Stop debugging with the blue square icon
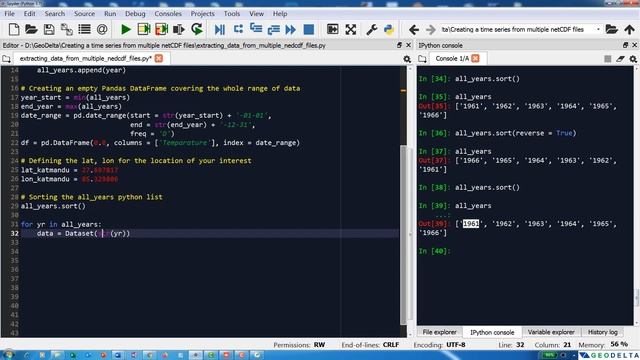This screenshot has height=360, width=640. click(x=309, y=29)
